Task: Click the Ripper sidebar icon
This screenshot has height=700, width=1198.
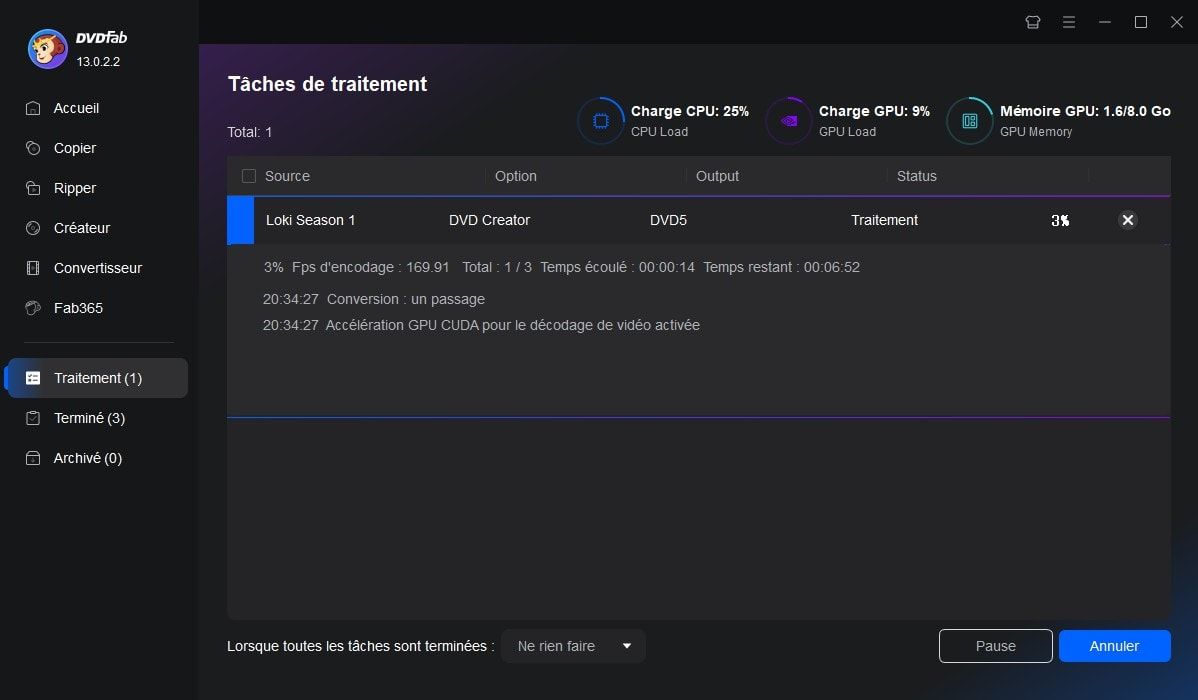Action: (x=33, y=188)
